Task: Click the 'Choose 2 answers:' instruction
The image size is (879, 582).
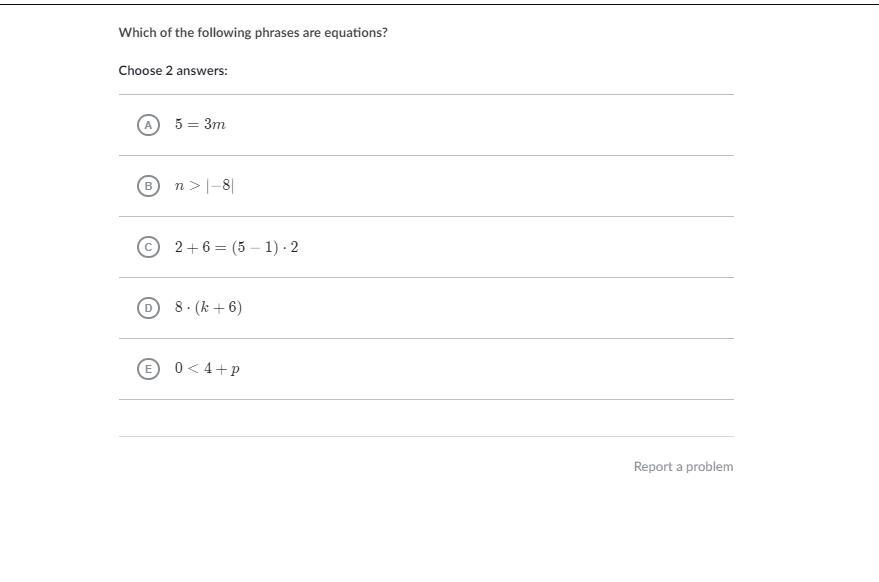Action: click(x=173, y=71)
